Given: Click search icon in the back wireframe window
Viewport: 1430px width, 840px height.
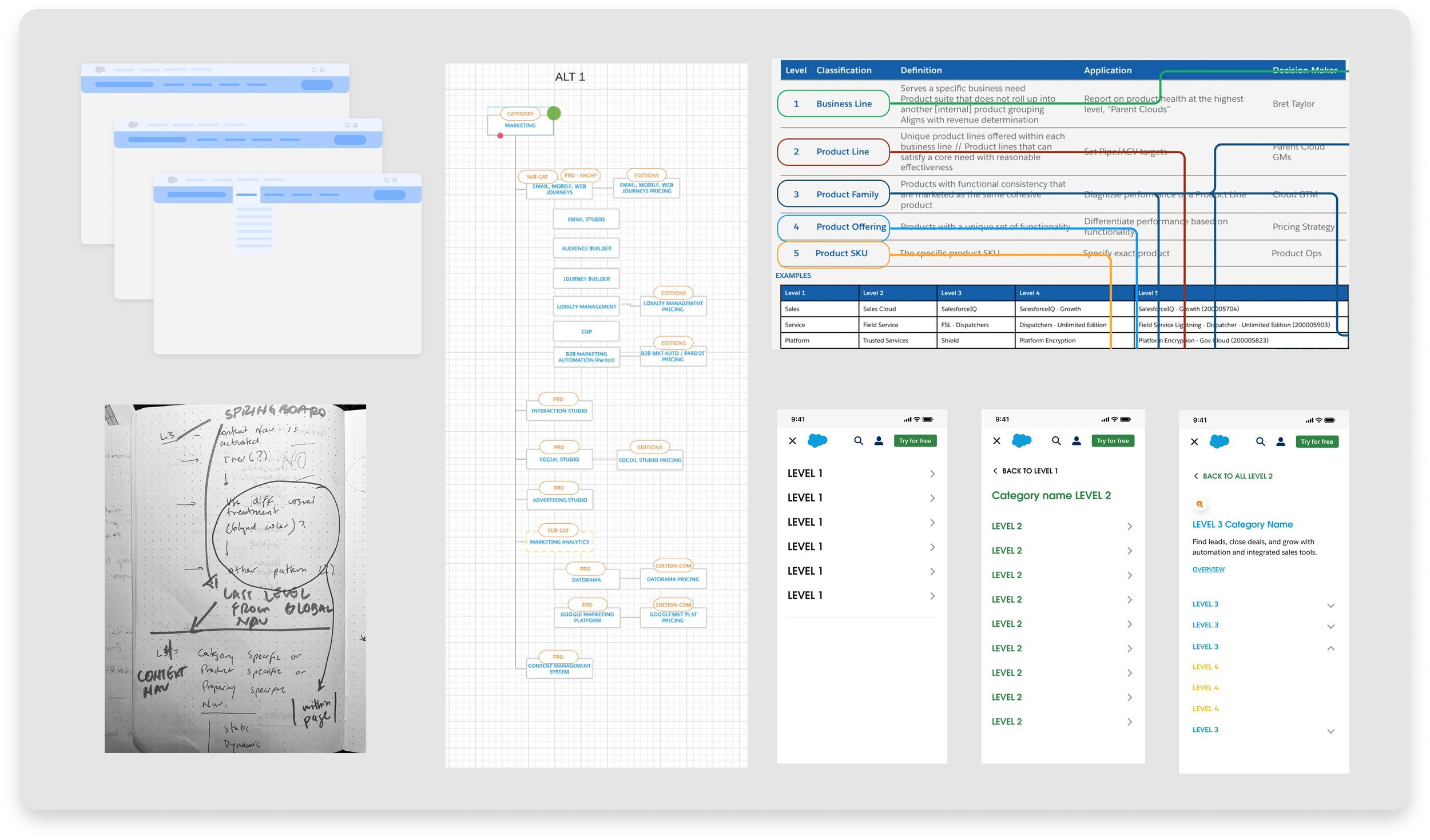Looking at the screenshot, I should pyautogui.click(x=314, y=70).
